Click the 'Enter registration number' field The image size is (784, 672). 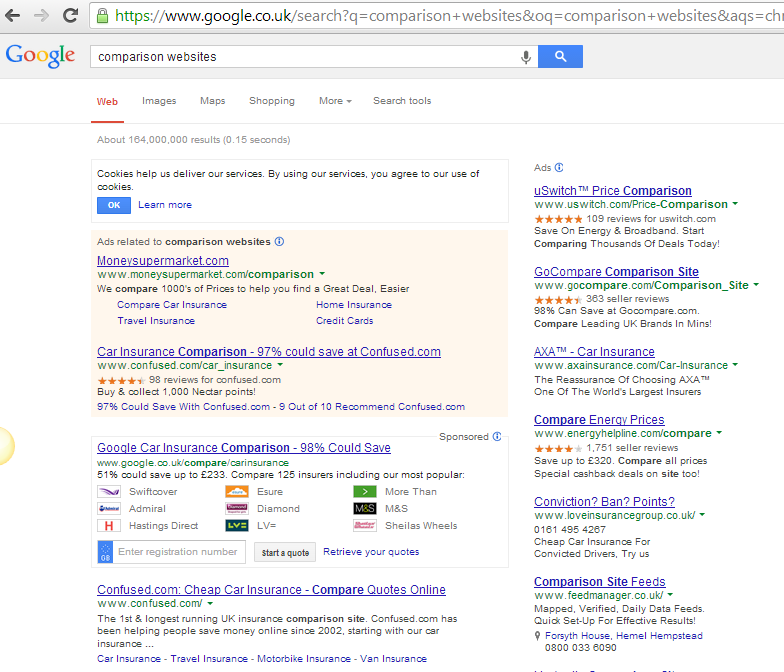pos(179,552)
